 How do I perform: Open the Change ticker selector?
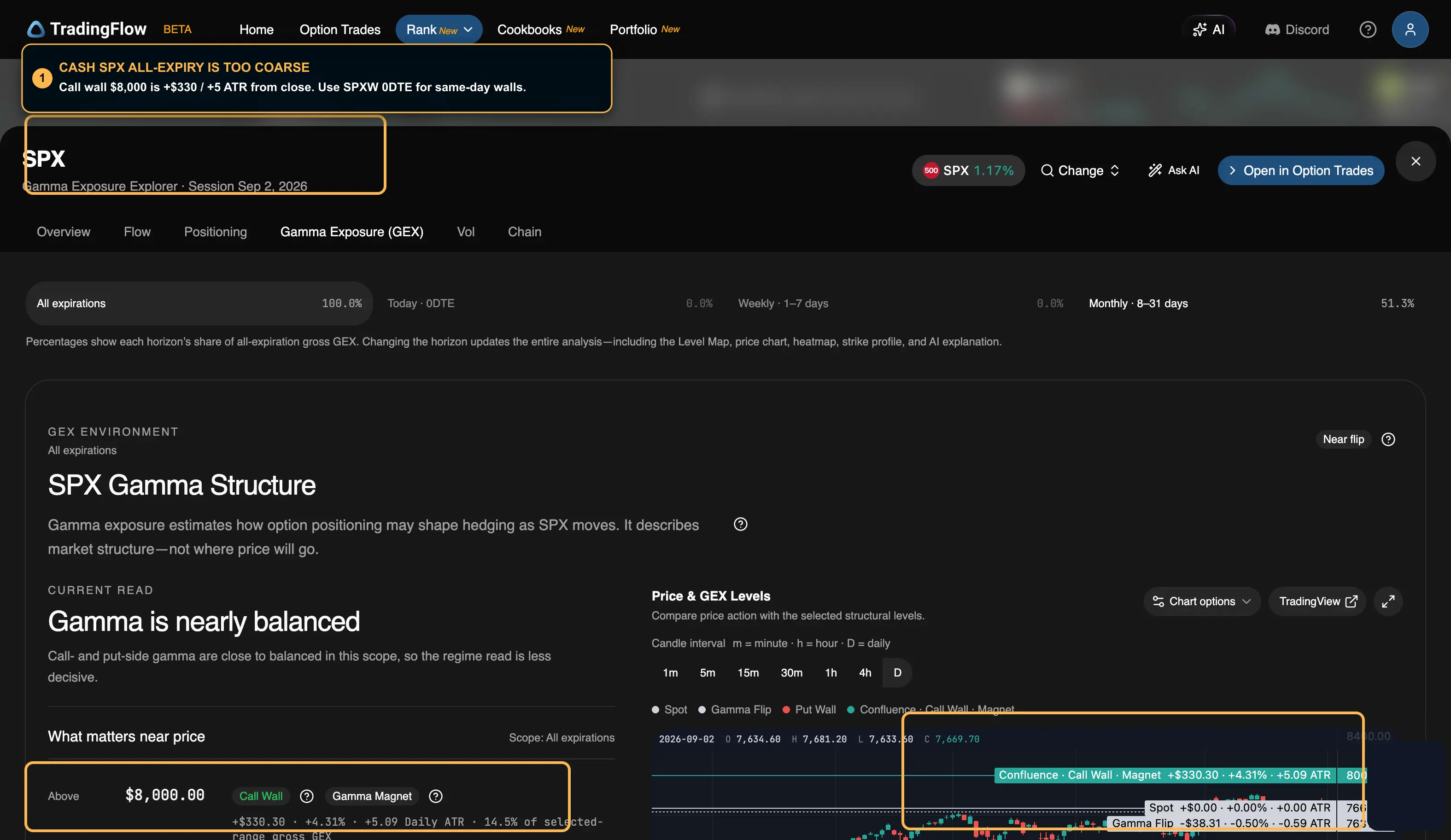(1080, 170)
